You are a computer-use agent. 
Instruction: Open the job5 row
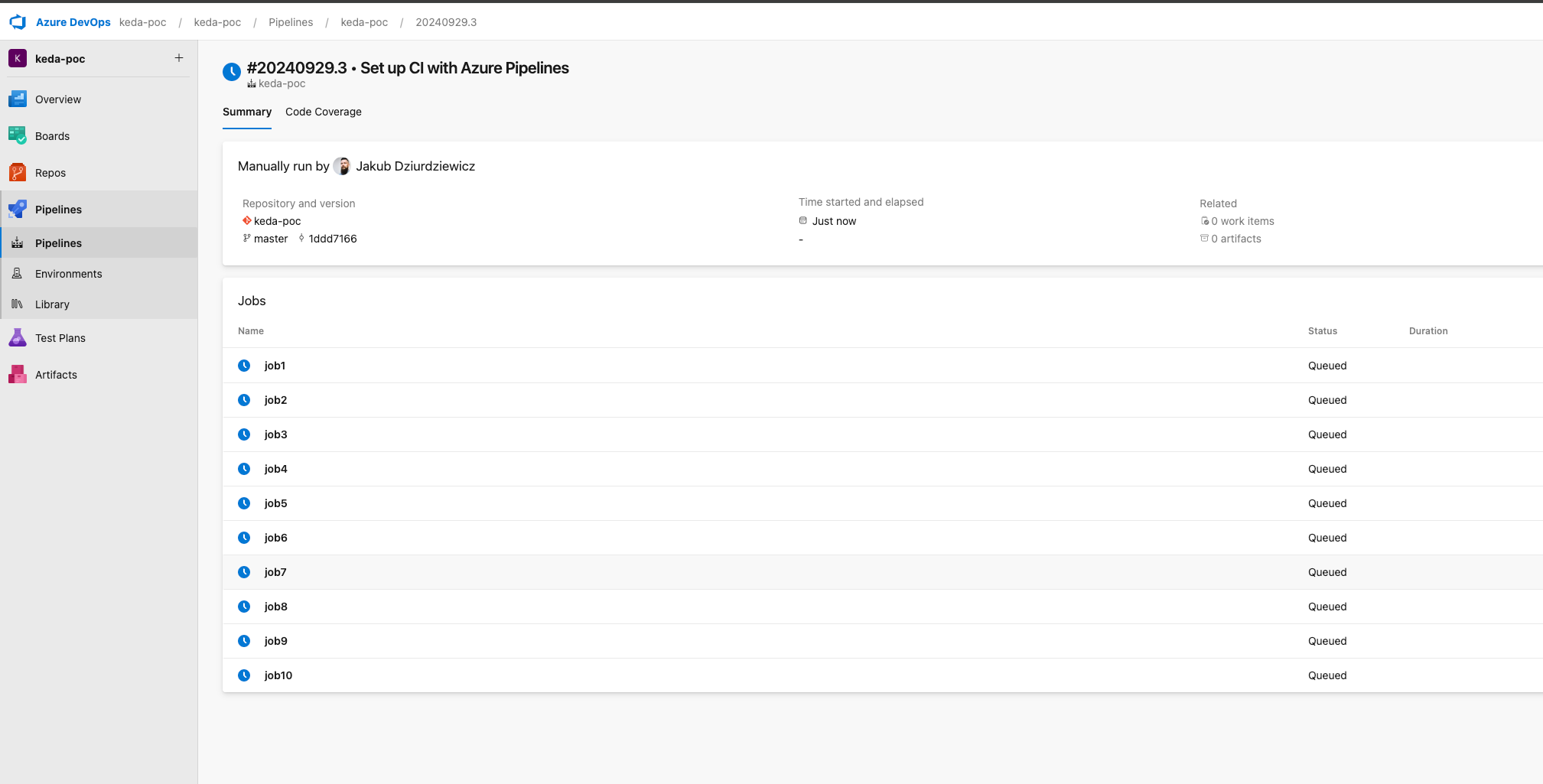click(x=883, y=503)
